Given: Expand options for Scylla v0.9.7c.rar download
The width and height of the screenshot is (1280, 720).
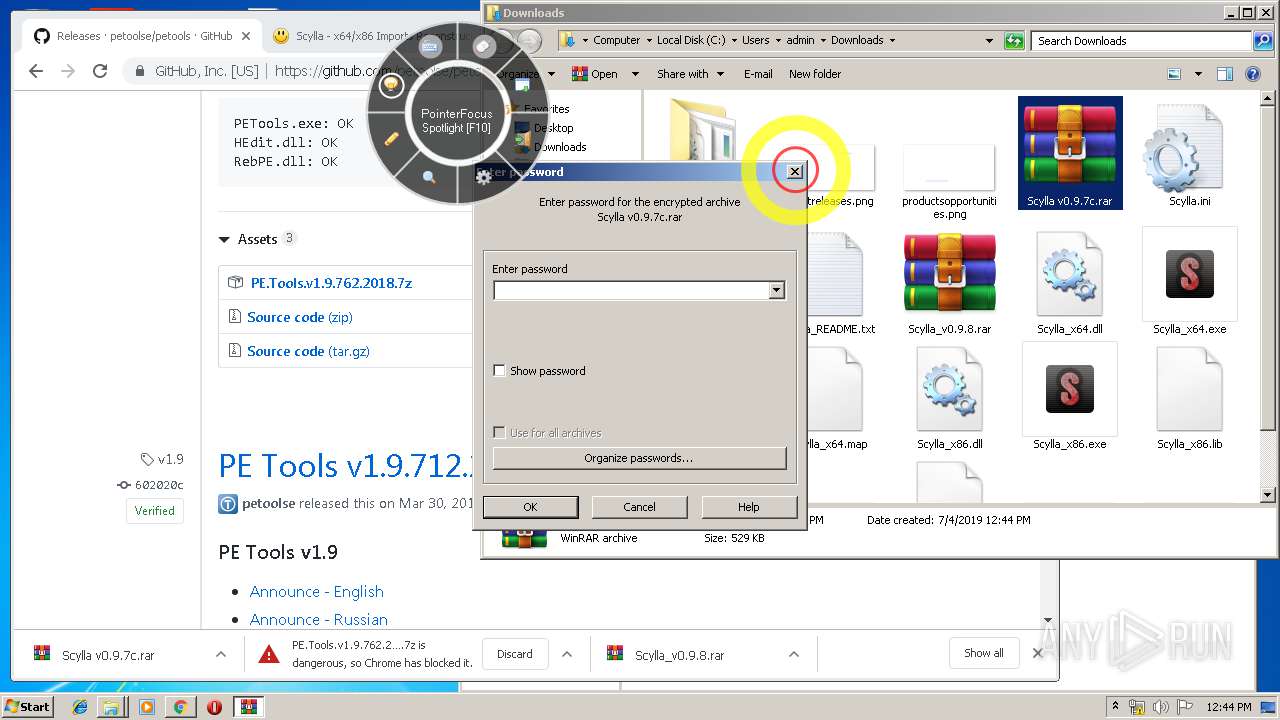Looking at the screenshot, I should coord(221,654).
